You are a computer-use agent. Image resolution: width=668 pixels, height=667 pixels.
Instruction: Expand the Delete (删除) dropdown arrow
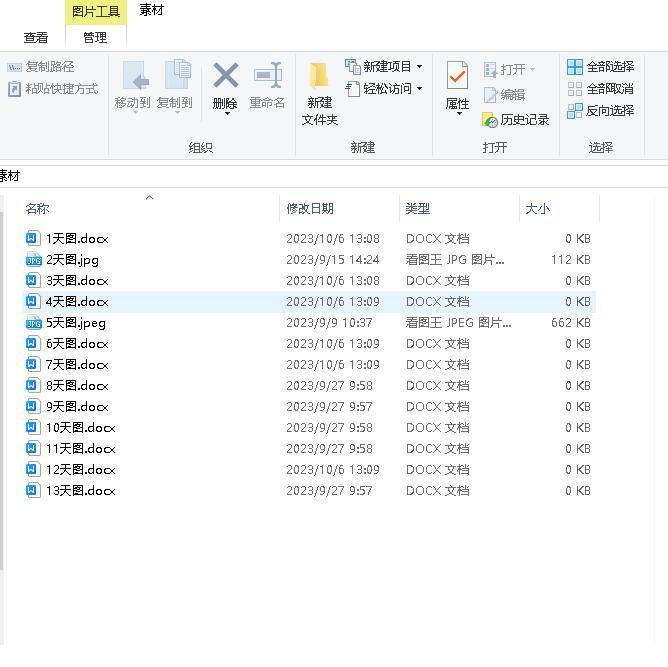click(x=227, y=114)
